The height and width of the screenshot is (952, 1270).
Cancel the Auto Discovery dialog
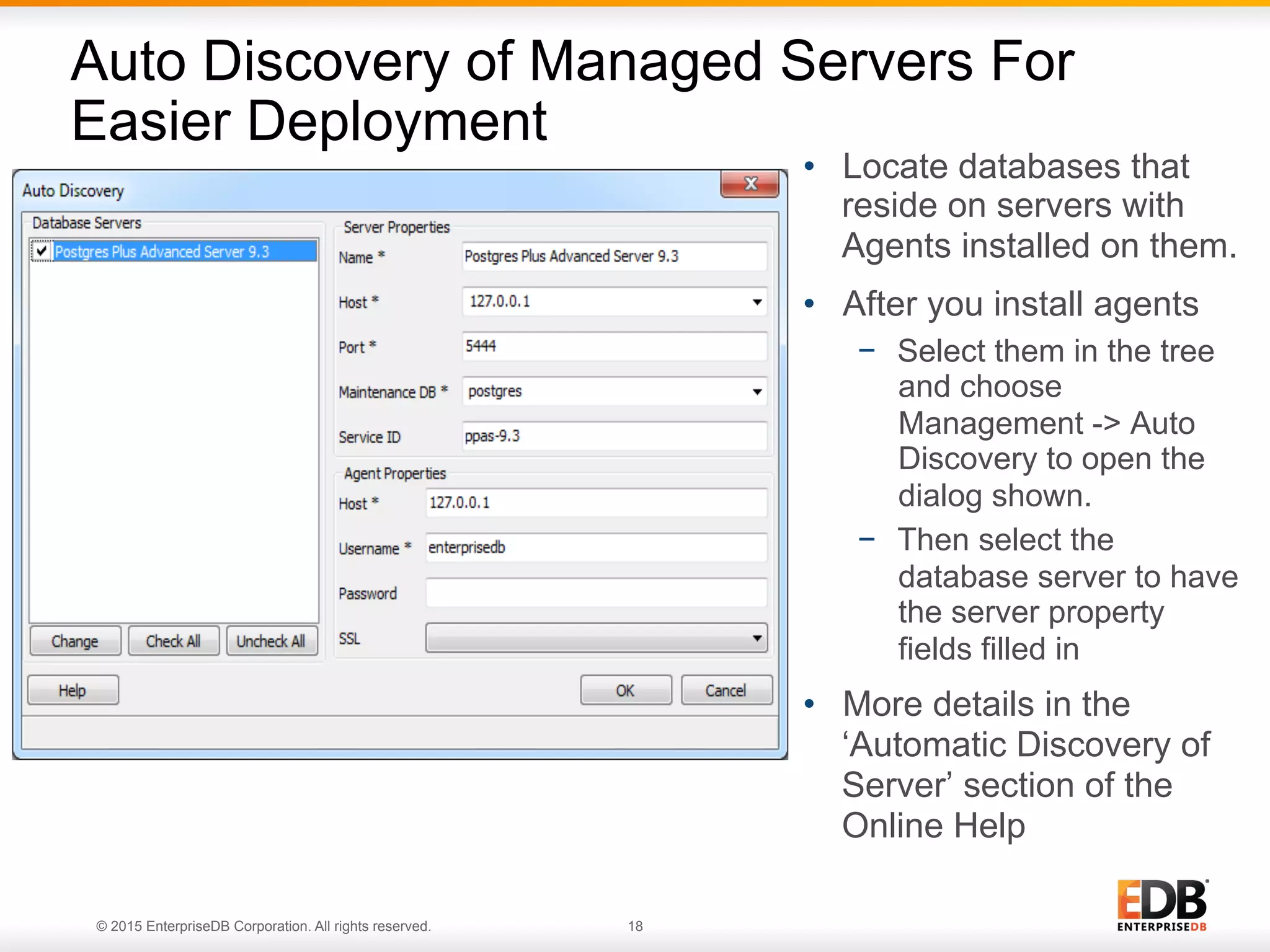pyautogui.click(x=726, y=690)
